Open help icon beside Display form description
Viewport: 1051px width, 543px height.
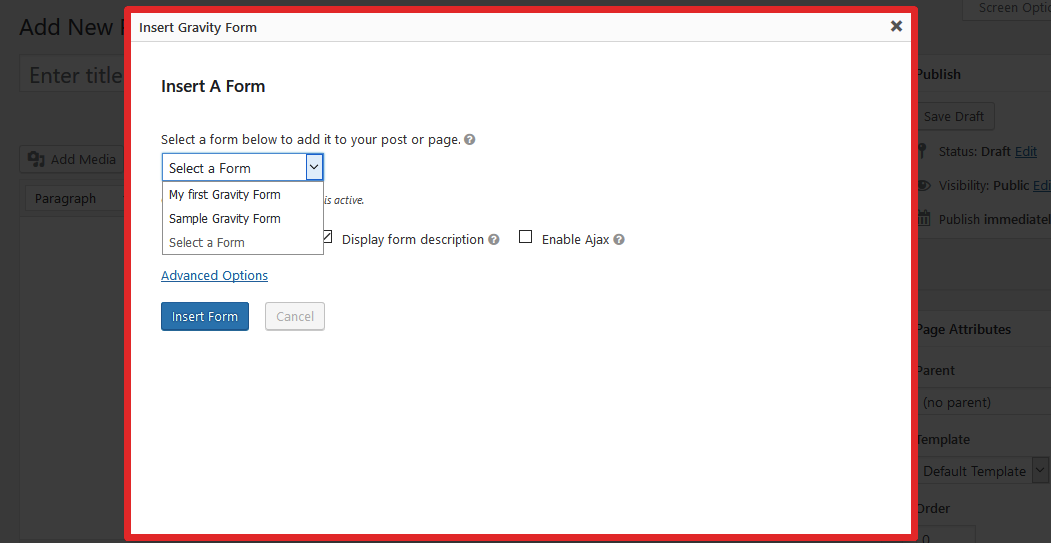pyautogui.click(x=494, y=239)
